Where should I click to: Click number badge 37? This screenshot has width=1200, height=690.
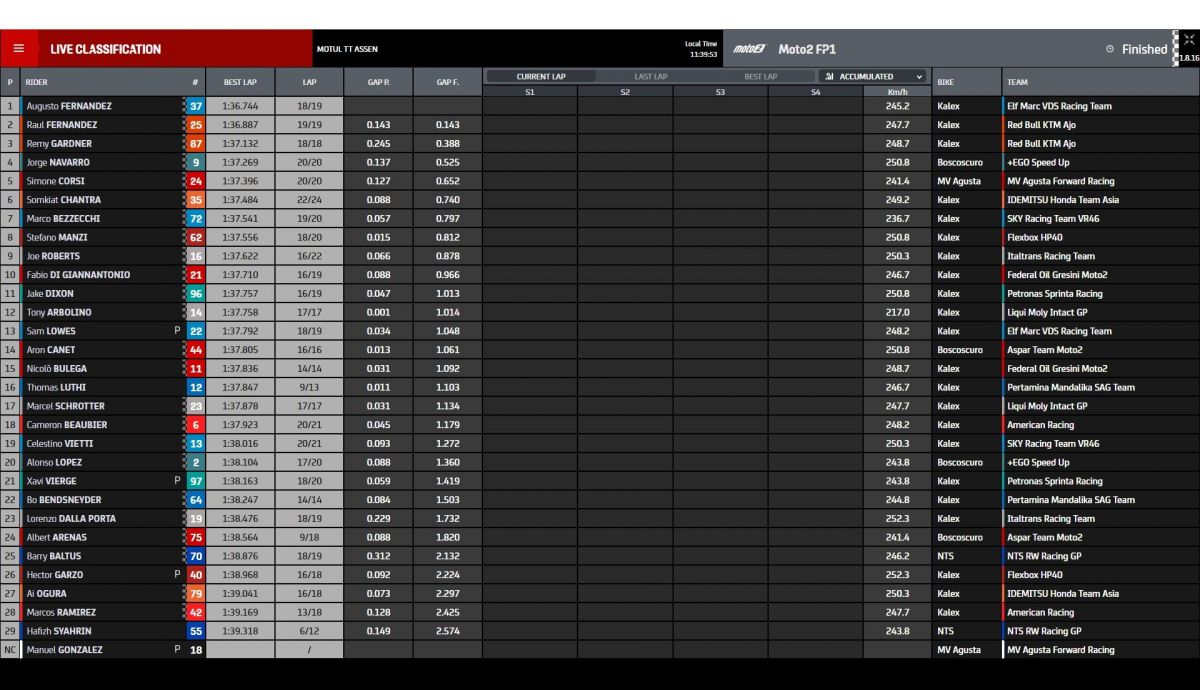tap(196, 106)
